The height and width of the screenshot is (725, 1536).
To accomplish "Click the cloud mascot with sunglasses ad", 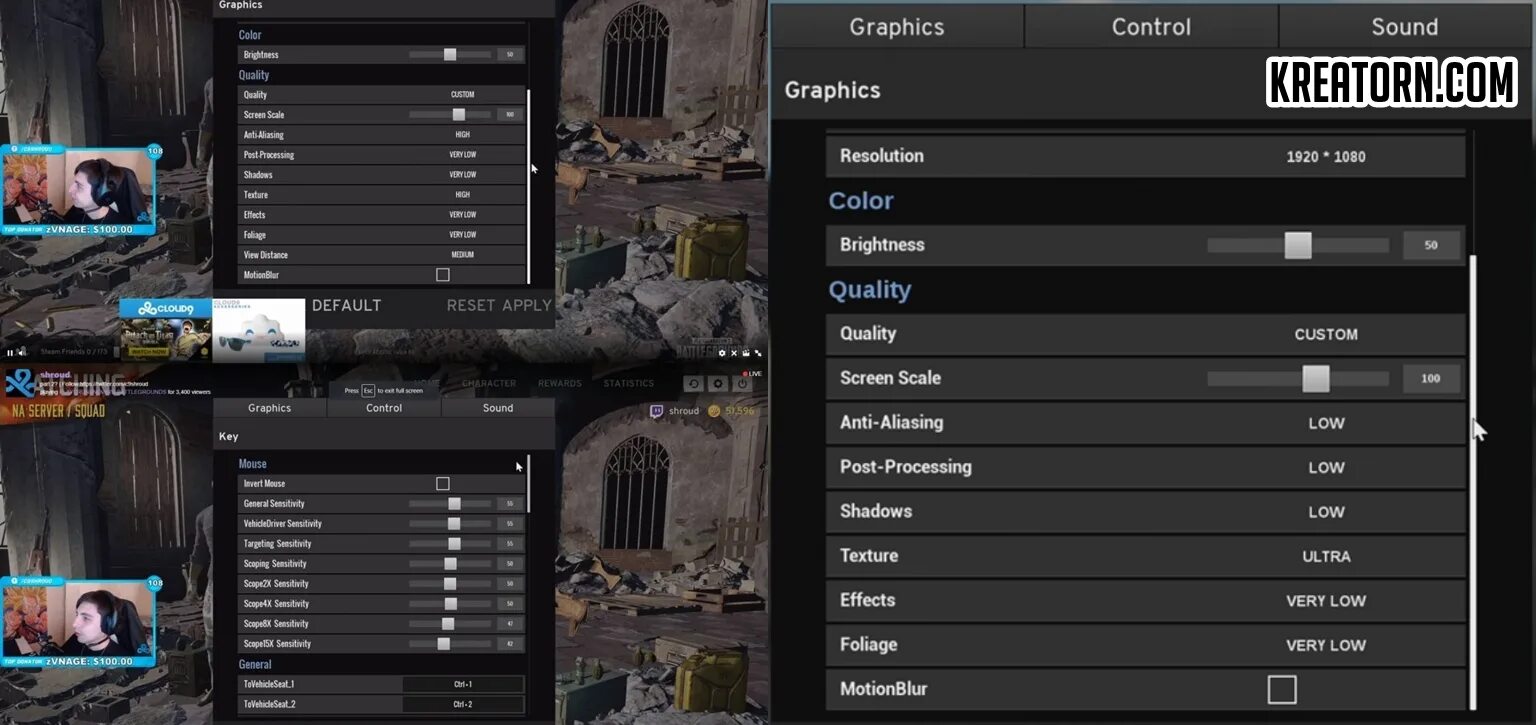I will (259, 330).
